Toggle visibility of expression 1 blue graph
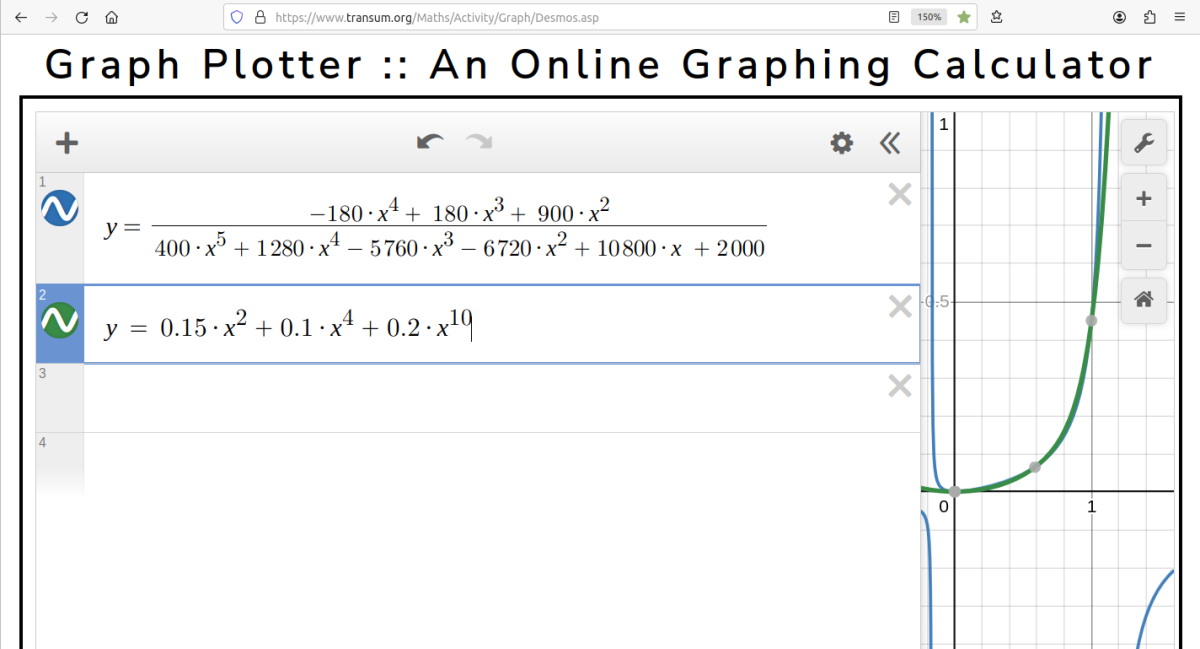 (x=60, y=208)
